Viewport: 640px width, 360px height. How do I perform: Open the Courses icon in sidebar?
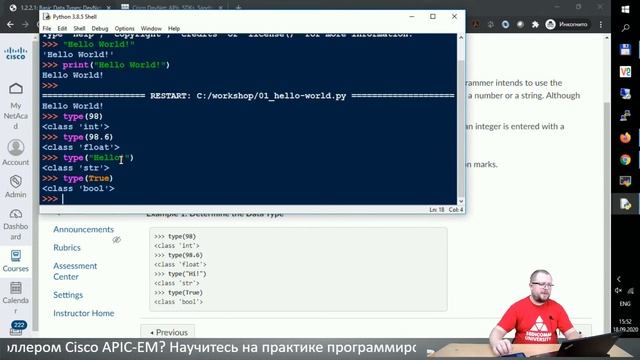(16, 256)
